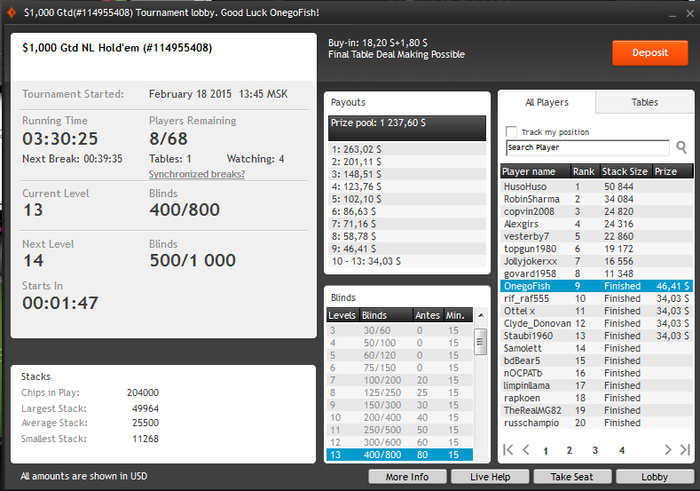Select player Alexgirs row
This screenshot has height=491, width=700.
click(596, 224)
